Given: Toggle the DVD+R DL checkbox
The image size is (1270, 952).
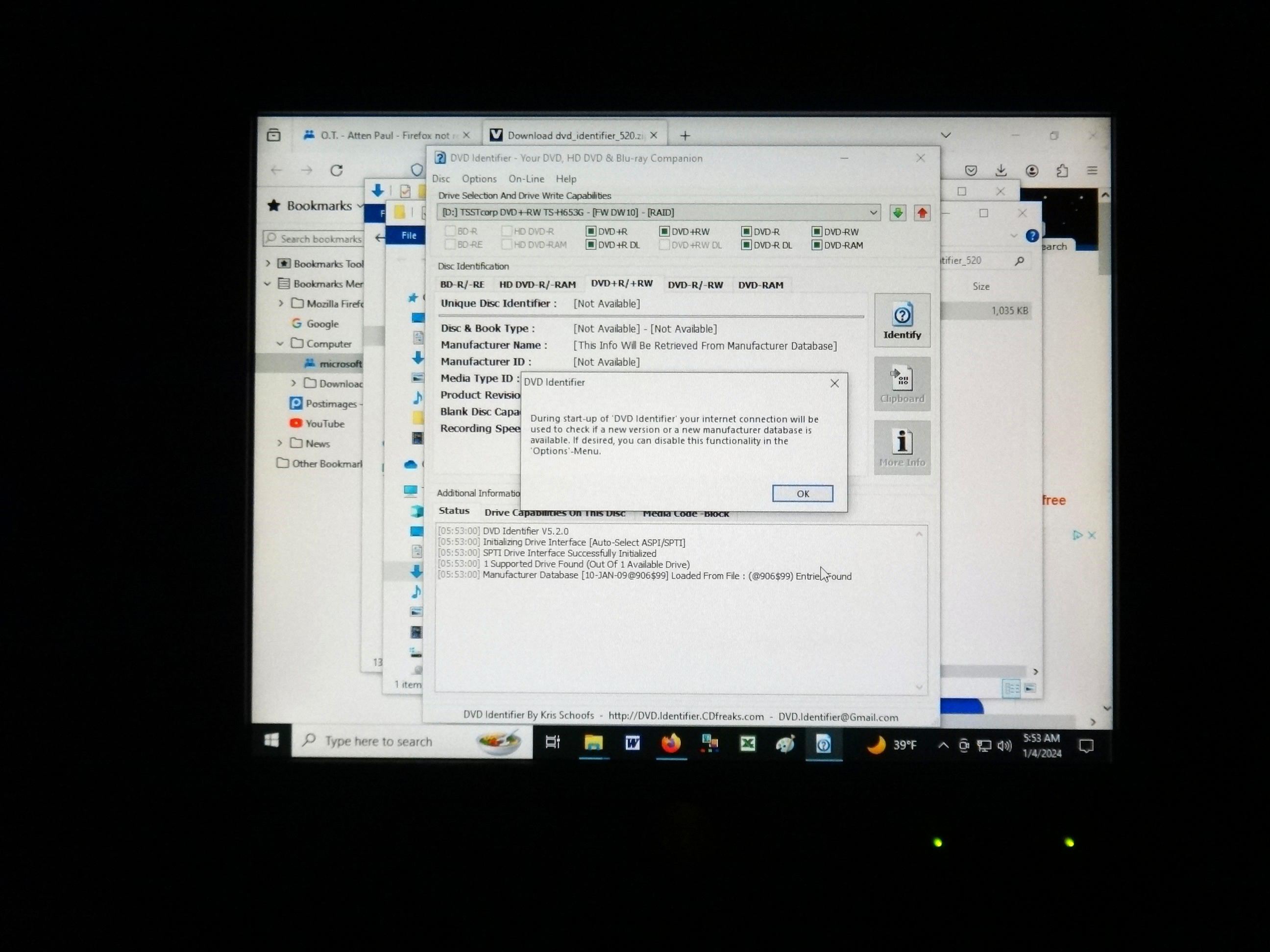Looking at the screenshot, I should click(x=590, y=244).
